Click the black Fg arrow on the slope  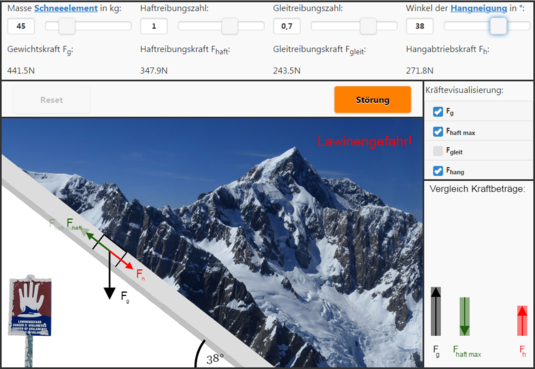click(110, 275)
